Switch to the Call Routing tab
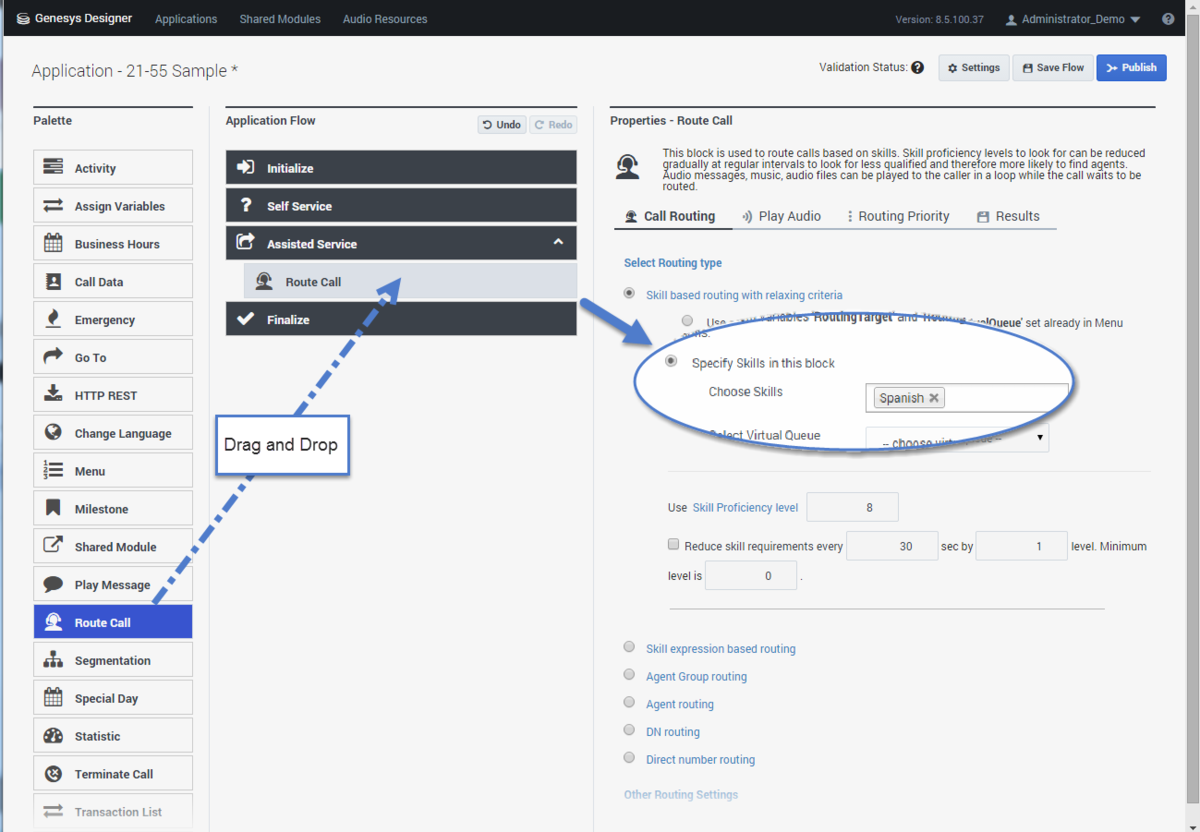1200x832 pixels. [x=670, y=216]
